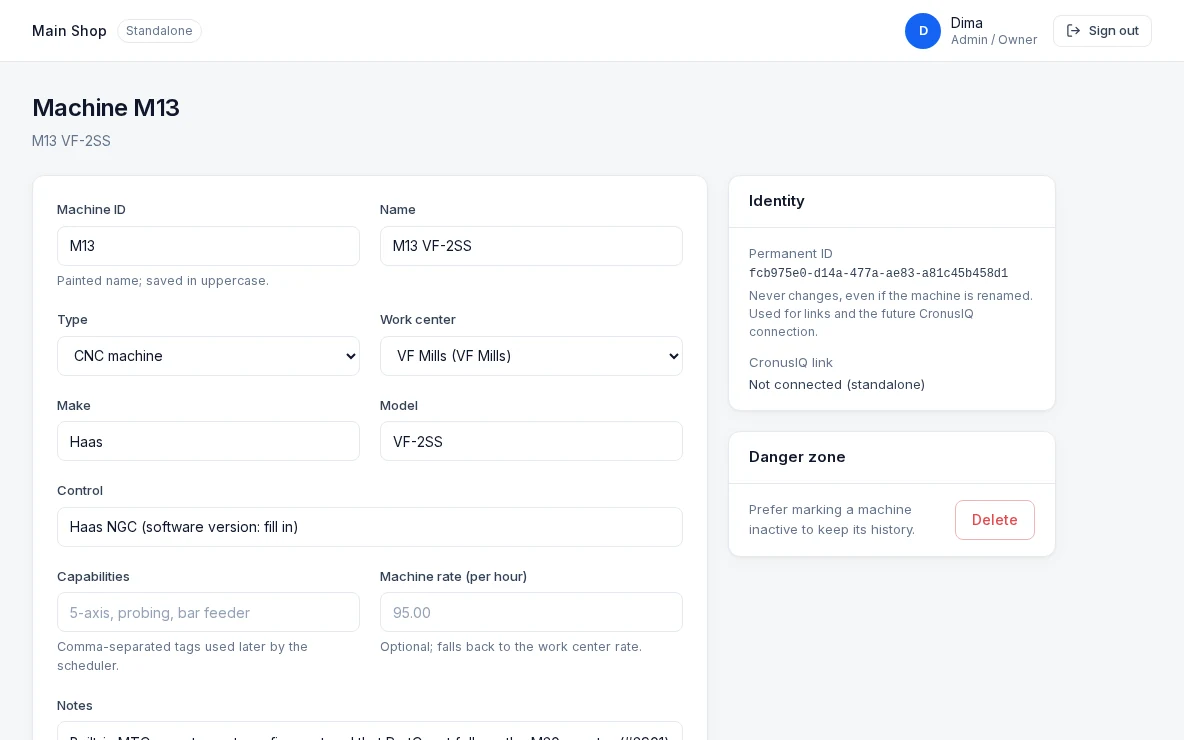Click the Standalone badge

pyautogui.click(x=159, y=31)
